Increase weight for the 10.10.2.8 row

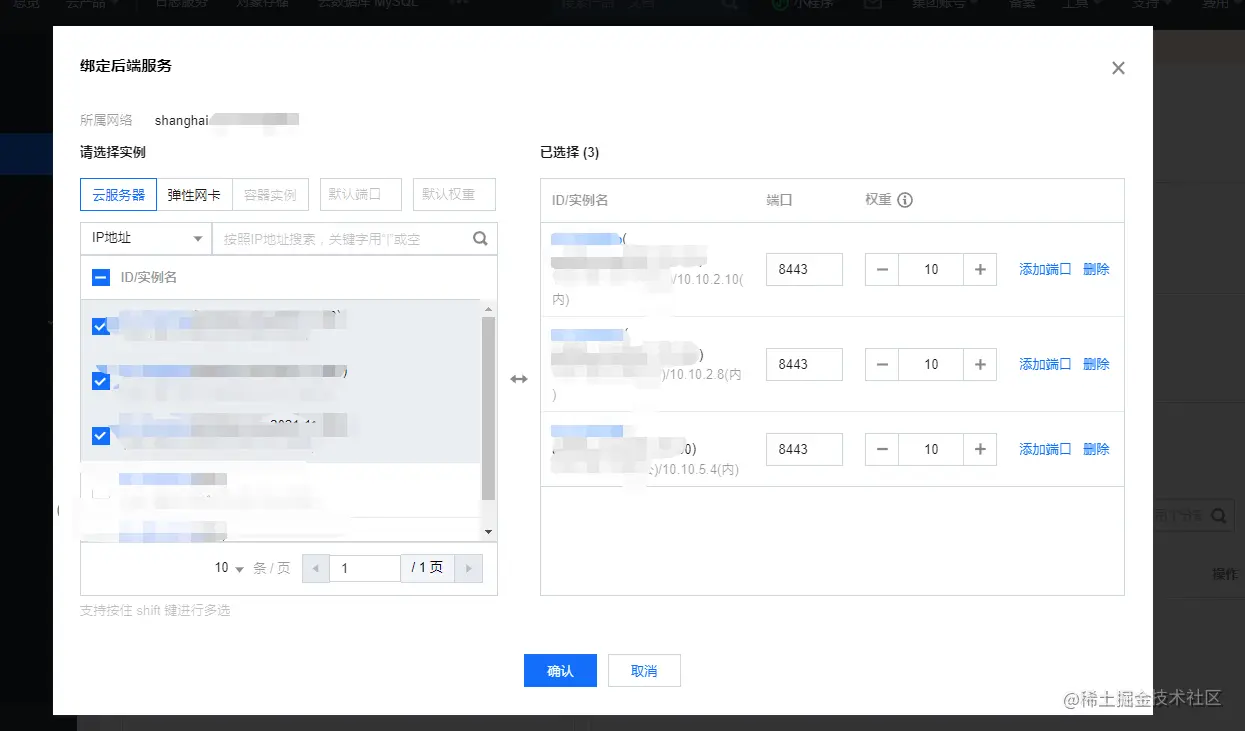(980, 364)
